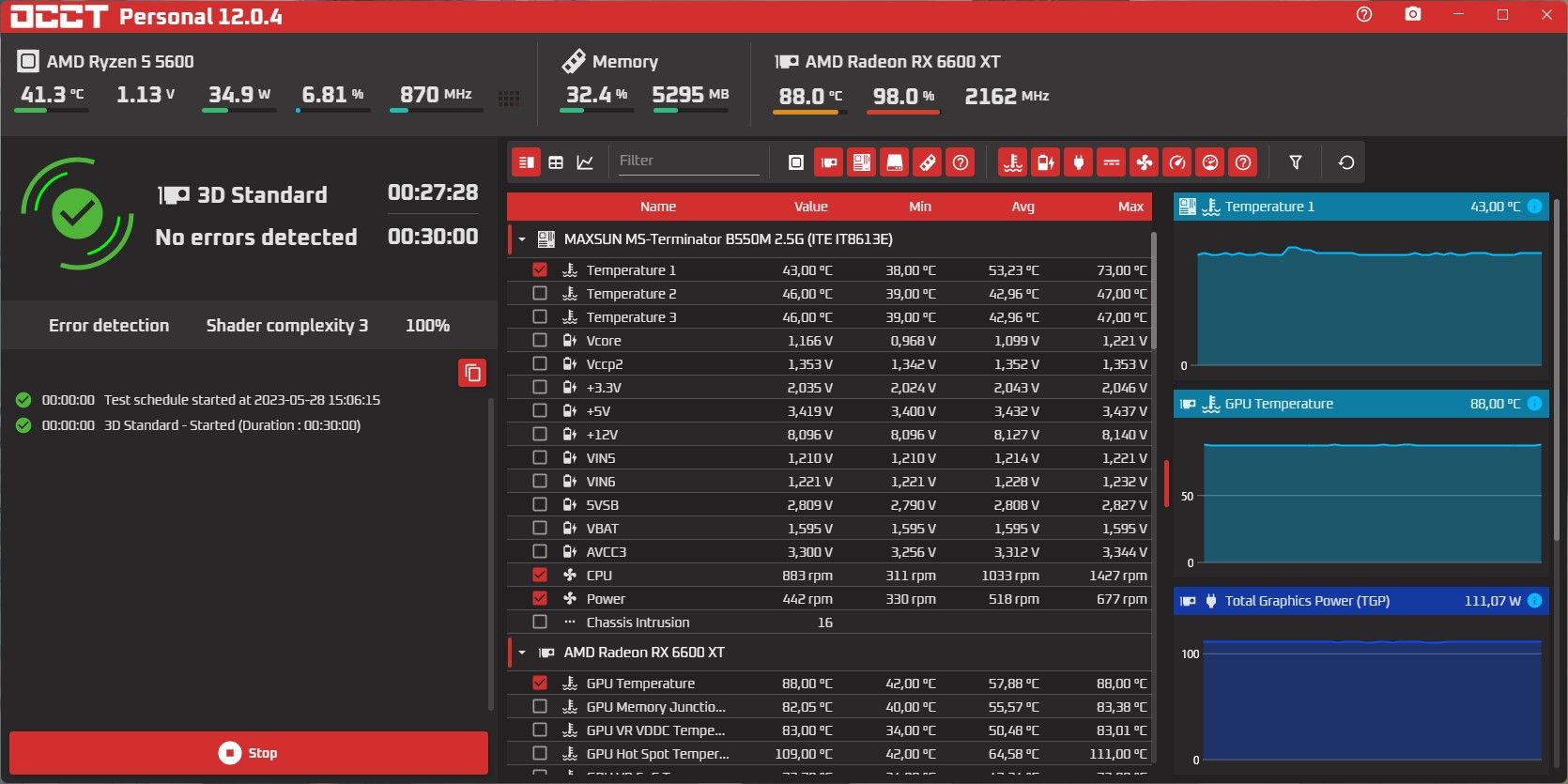Image resolution: width=1568 pixels, height=784 pixels.
Task: Uncheck the GPU Temperature checkbox
Action: pyautogui.click(x=540, y=683)
